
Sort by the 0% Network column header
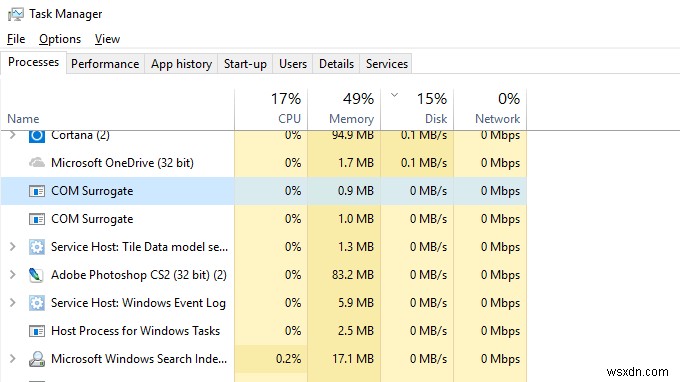(x=490, y=109)
